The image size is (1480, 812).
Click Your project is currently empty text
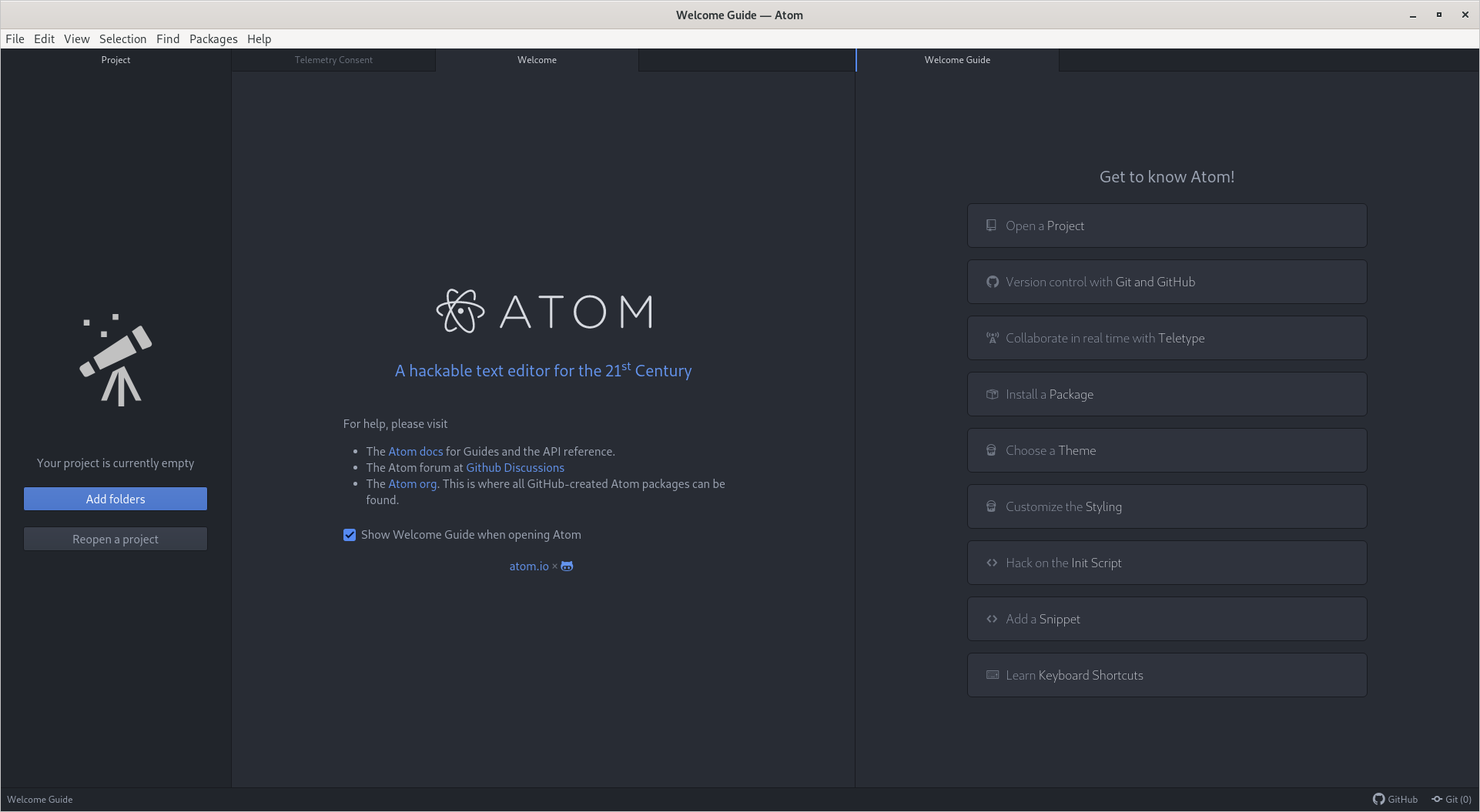tap(116, 463)
